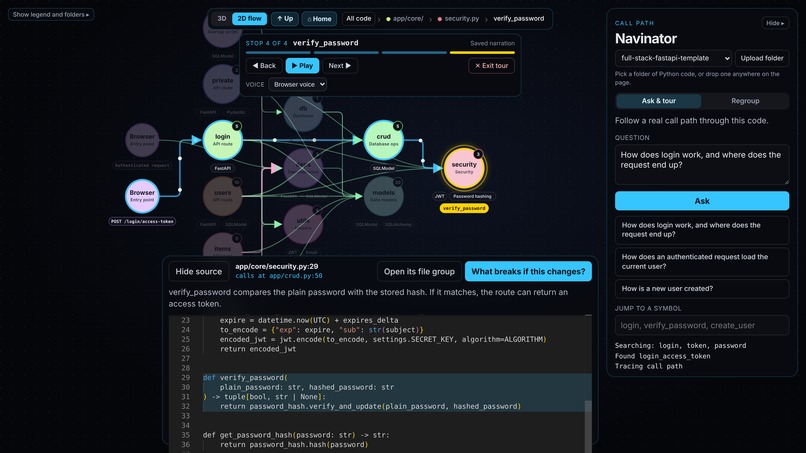Go to Home view

pos(319,19)
